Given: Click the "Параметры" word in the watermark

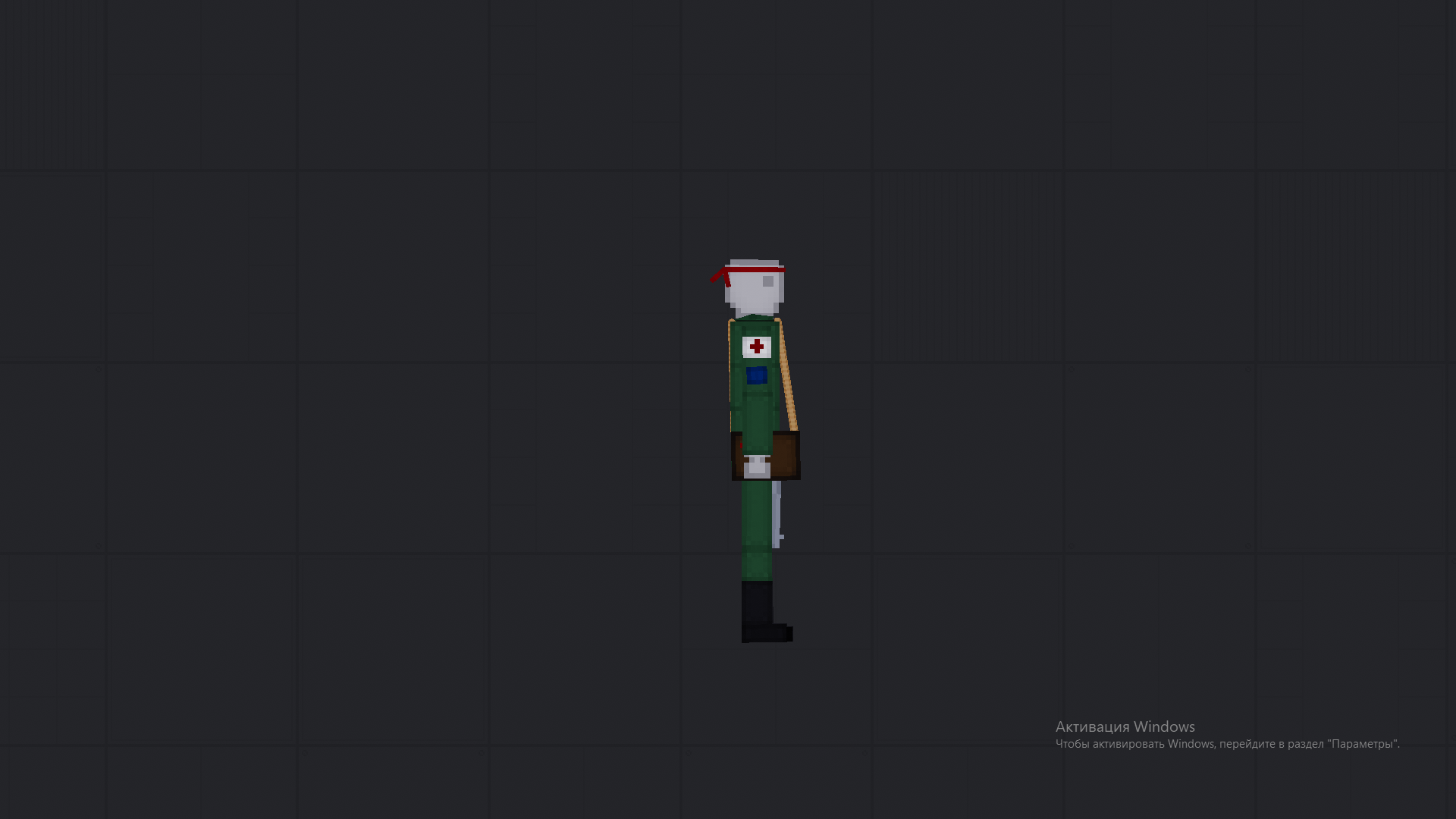Looking at the screenshot, I should coord(1363,744).
